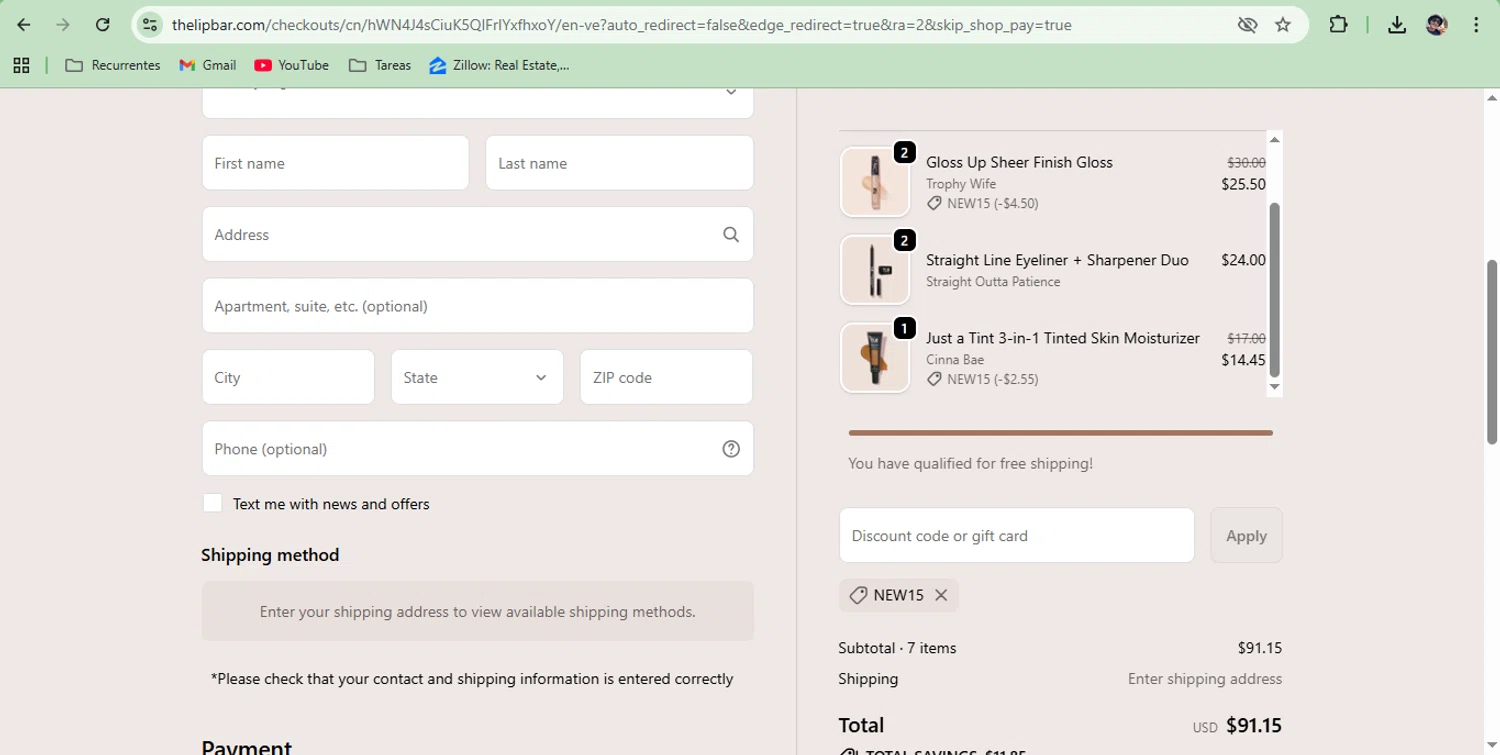The height and width of the screenshot is (755, 1500).
Task: Open Tareas bookmark folder
Action: pyautogui.click(x=380, y=65)
